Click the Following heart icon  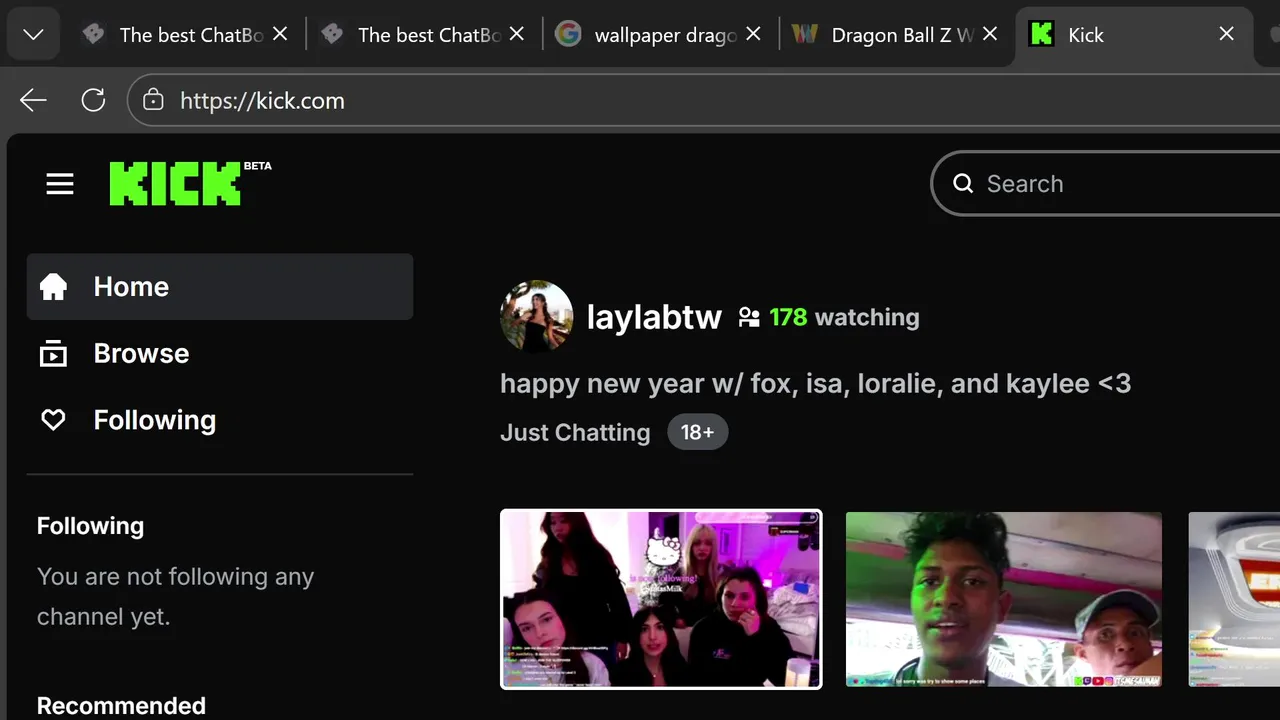pos(53,420)
